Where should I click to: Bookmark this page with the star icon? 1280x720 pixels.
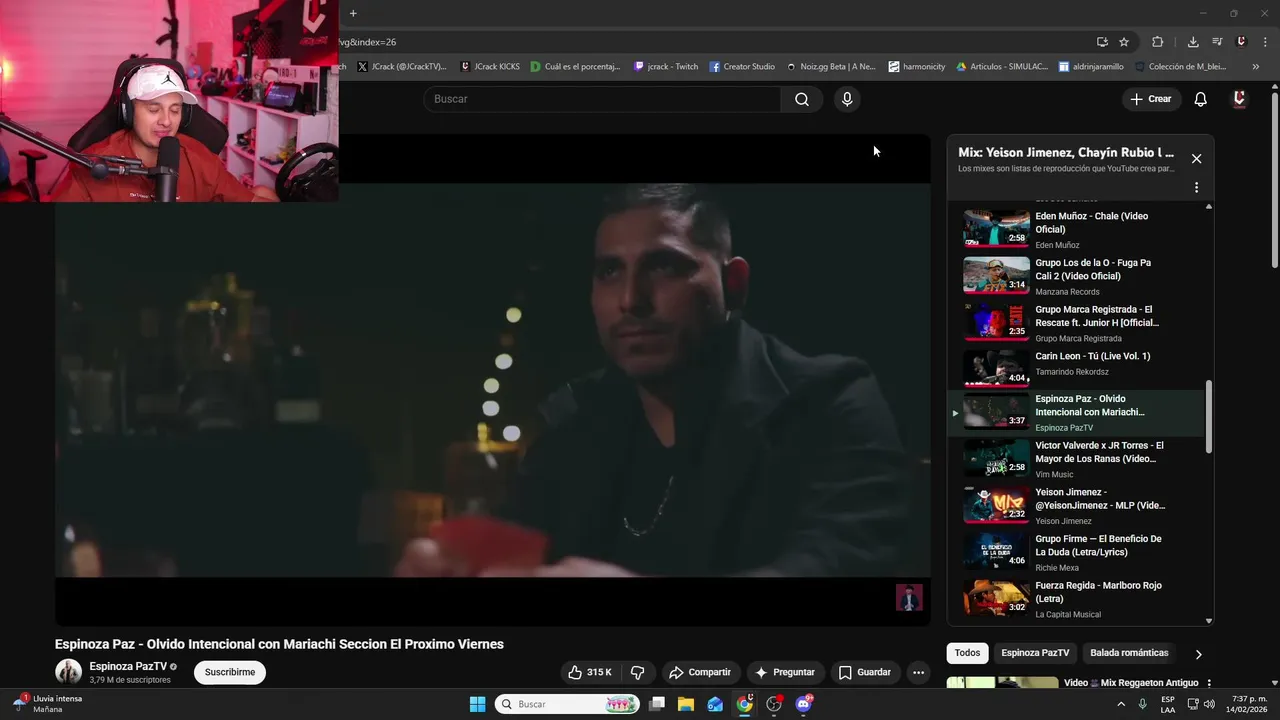click(x=1124, y=42)
